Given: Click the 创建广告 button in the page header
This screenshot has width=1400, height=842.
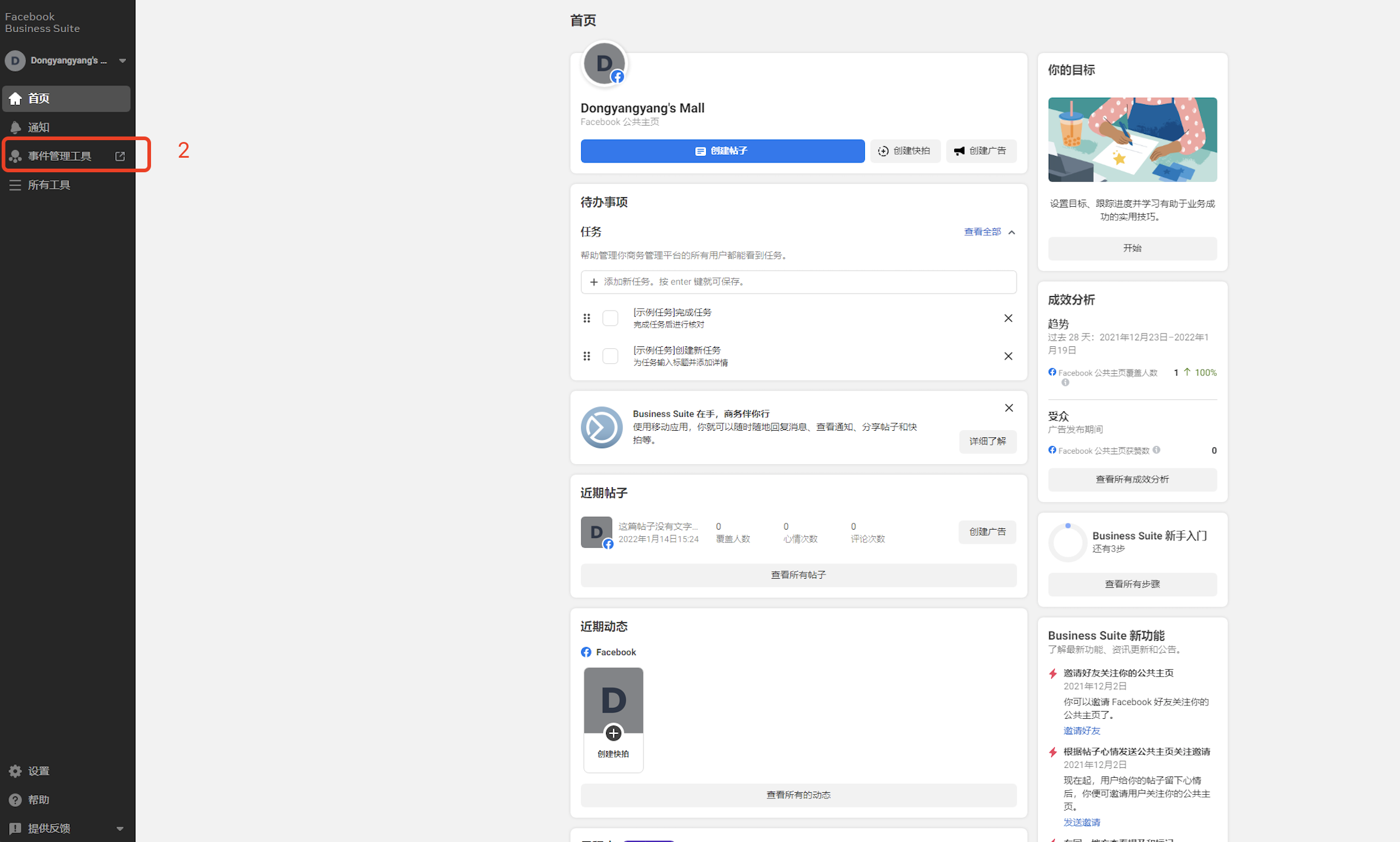Looking at the screenshot, I should click(981, 151).
